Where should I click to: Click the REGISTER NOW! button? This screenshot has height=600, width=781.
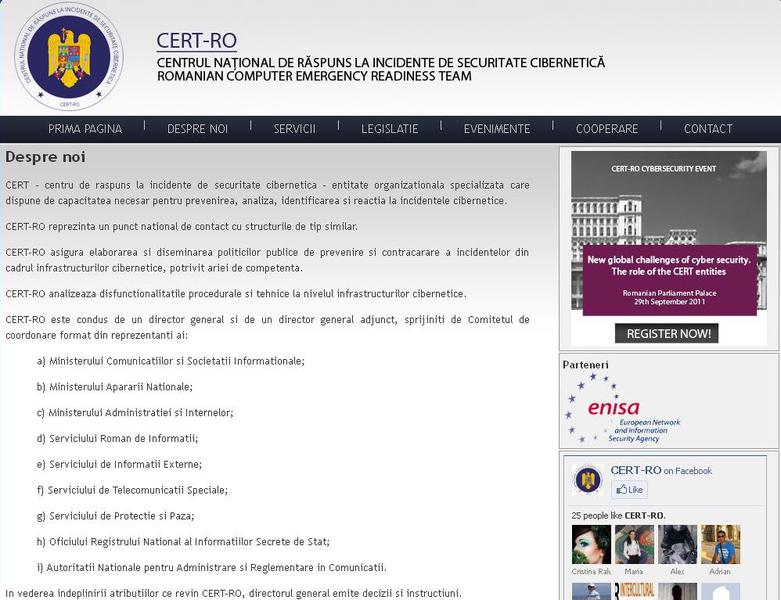668,334
